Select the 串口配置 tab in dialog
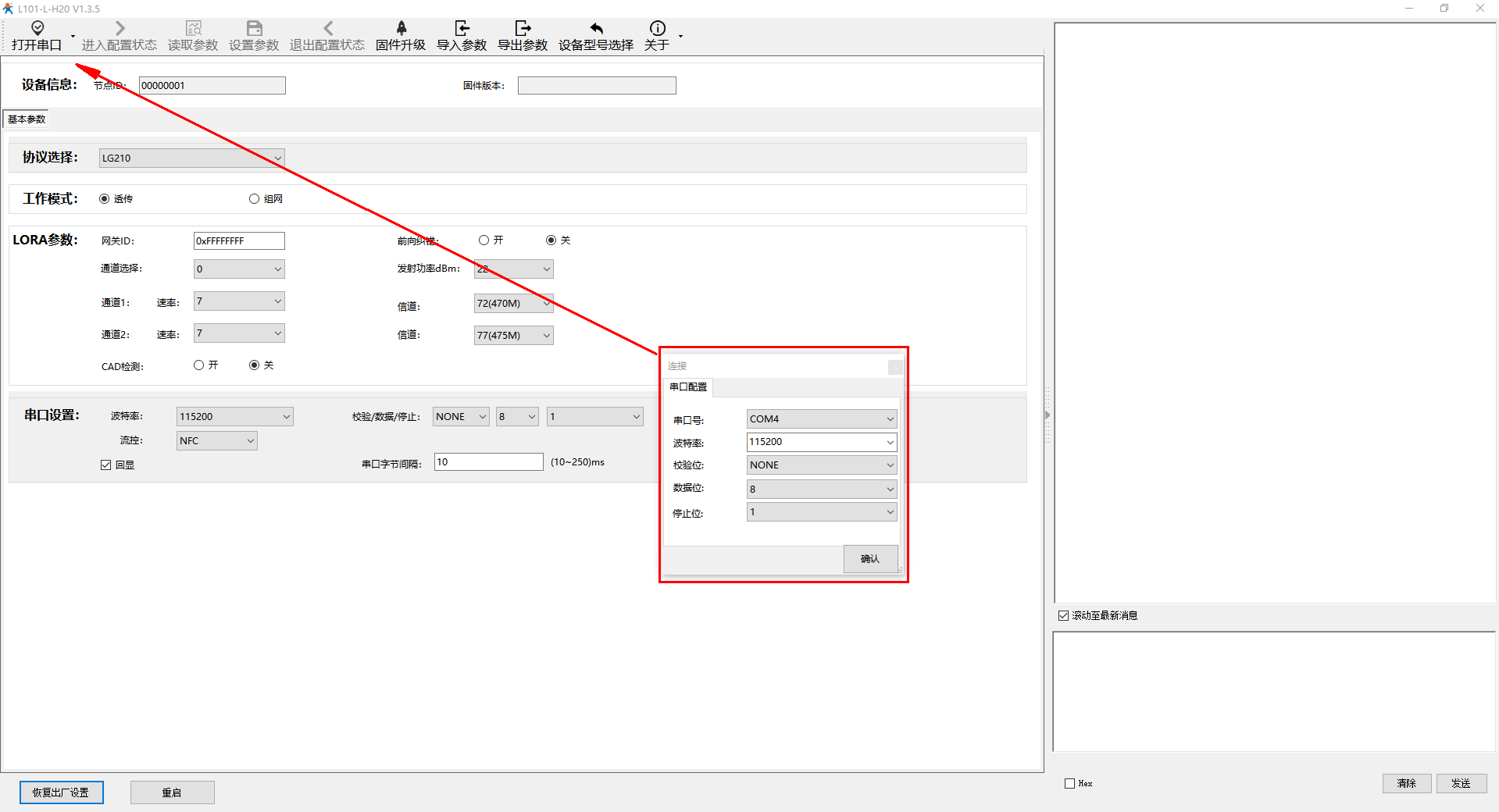This screenshot has width=1499, height=812. click(x=688, y=387)
